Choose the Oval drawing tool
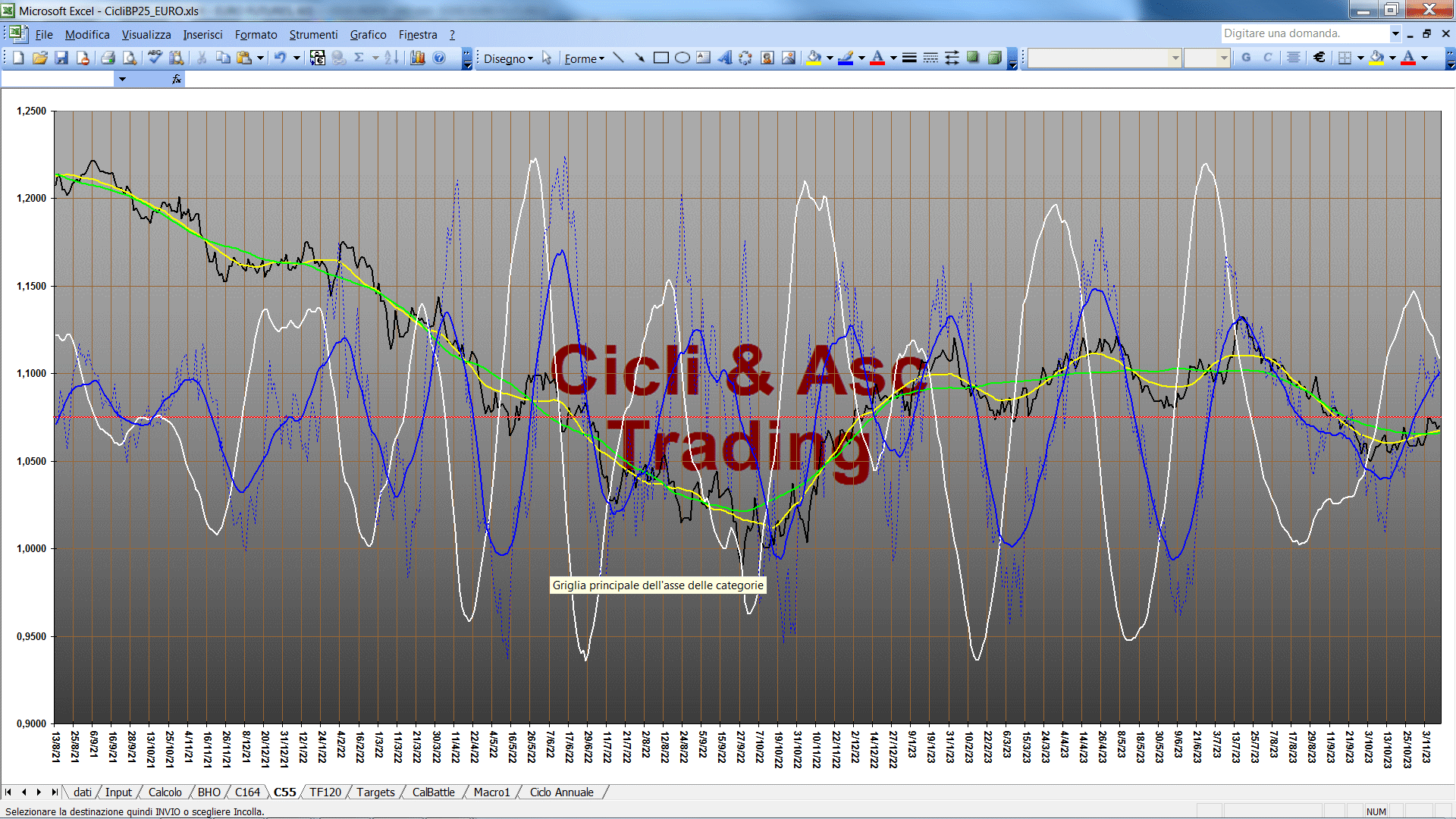The width and height of the screenshot is (1456, 819). click(682, 58)
